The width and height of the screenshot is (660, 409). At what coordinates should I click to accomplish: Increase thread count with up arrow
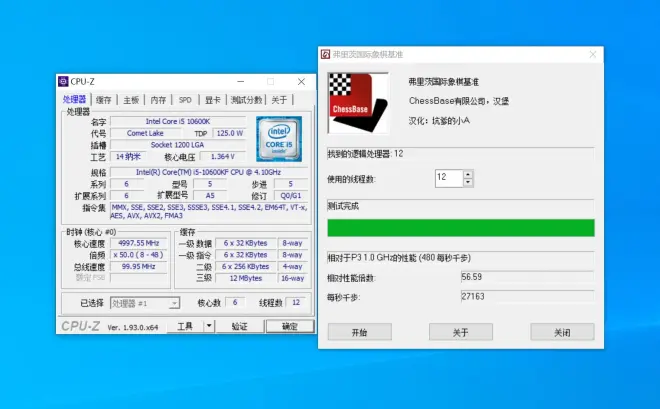pos(468,174)
